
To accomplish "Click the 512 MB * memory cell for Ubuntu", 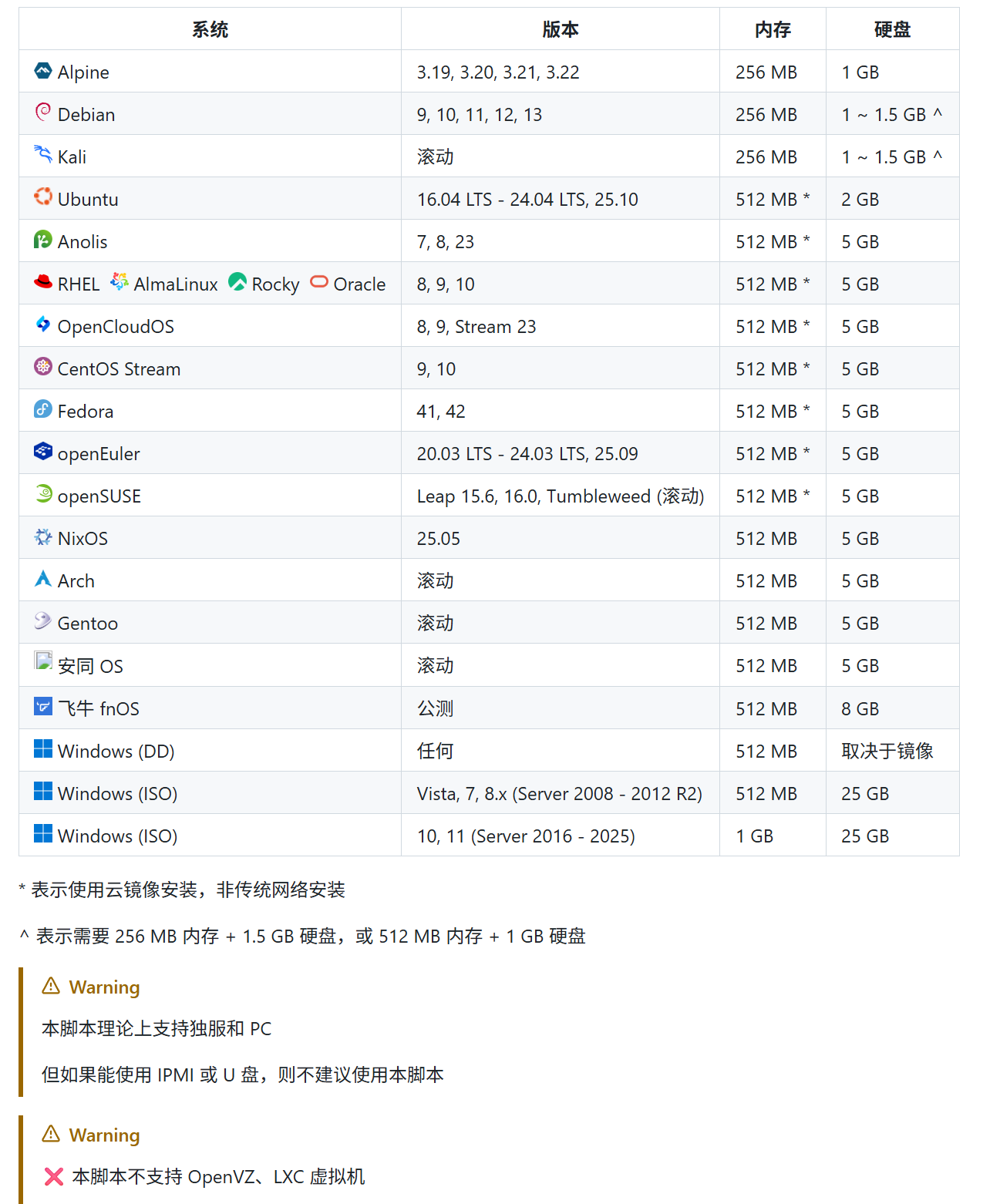I will point(773,199).
